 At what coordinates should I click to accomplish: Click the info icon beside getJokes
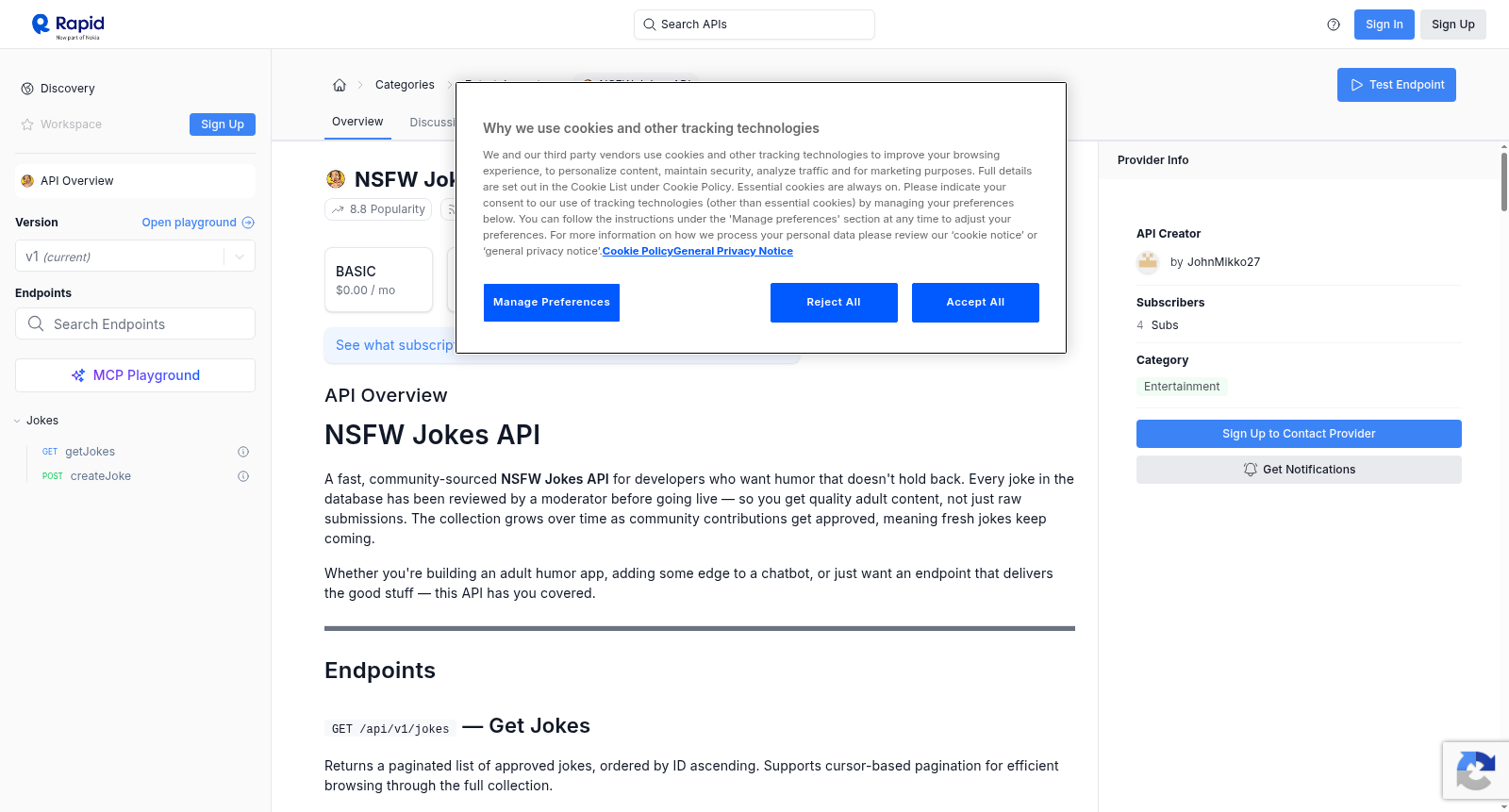coord(243,452)
